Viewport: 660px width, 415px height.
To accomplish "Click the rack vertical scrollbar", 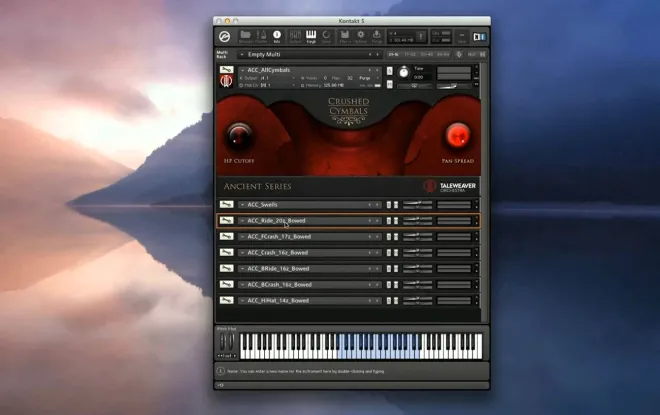I will tap(484, 192).
